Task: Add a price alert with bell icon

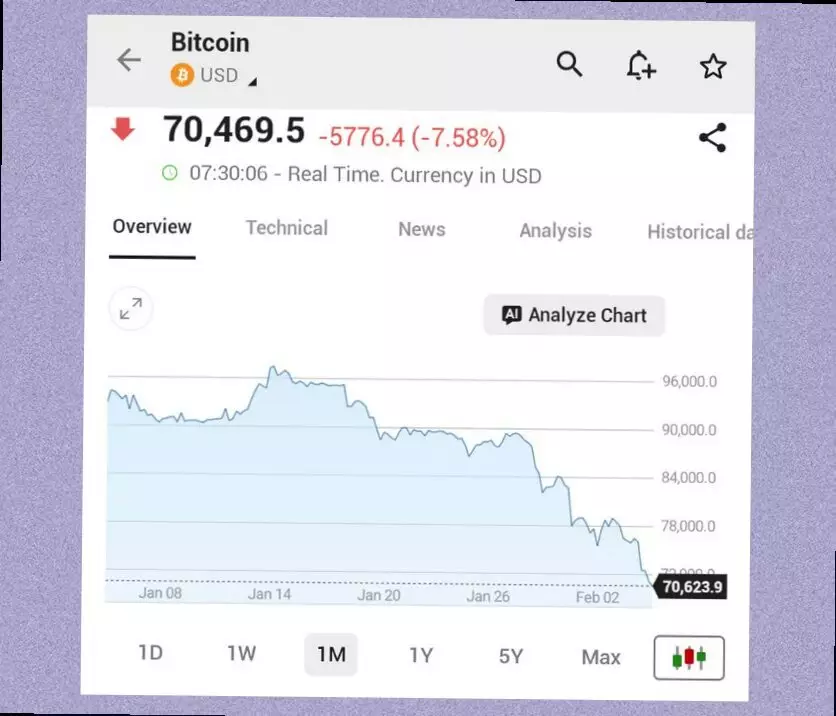Action: (640, 66)
